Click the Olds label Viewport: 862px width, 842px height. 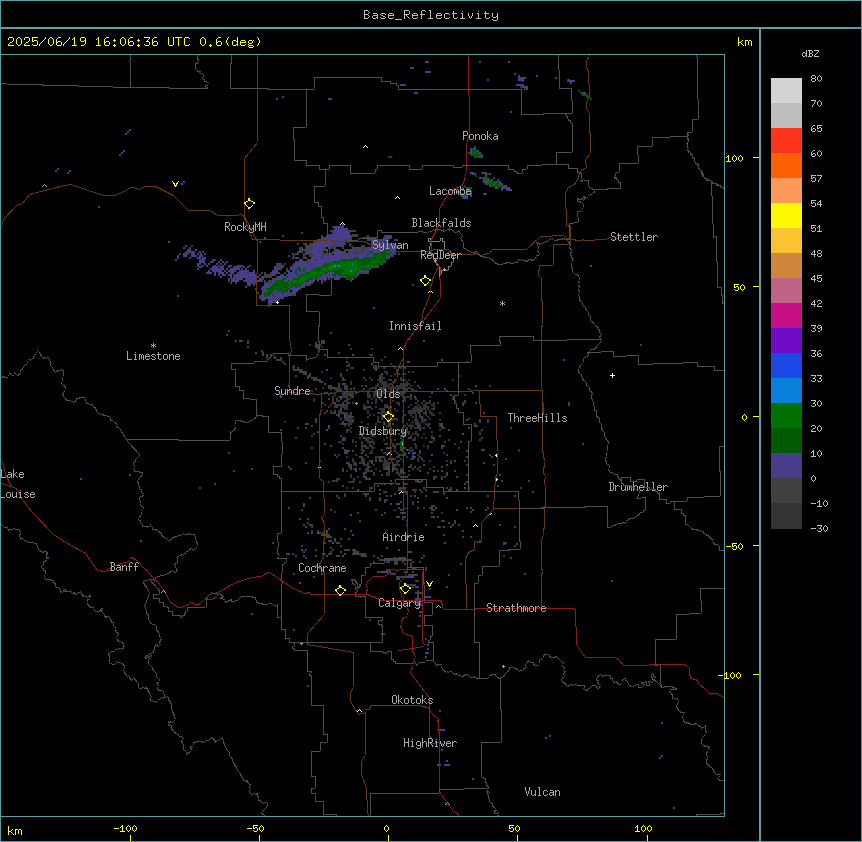[x=388, y=394]
